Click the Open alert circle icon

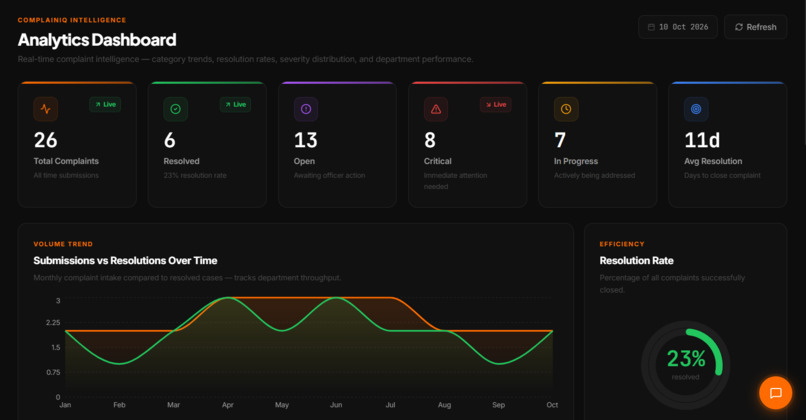point(306,109)
